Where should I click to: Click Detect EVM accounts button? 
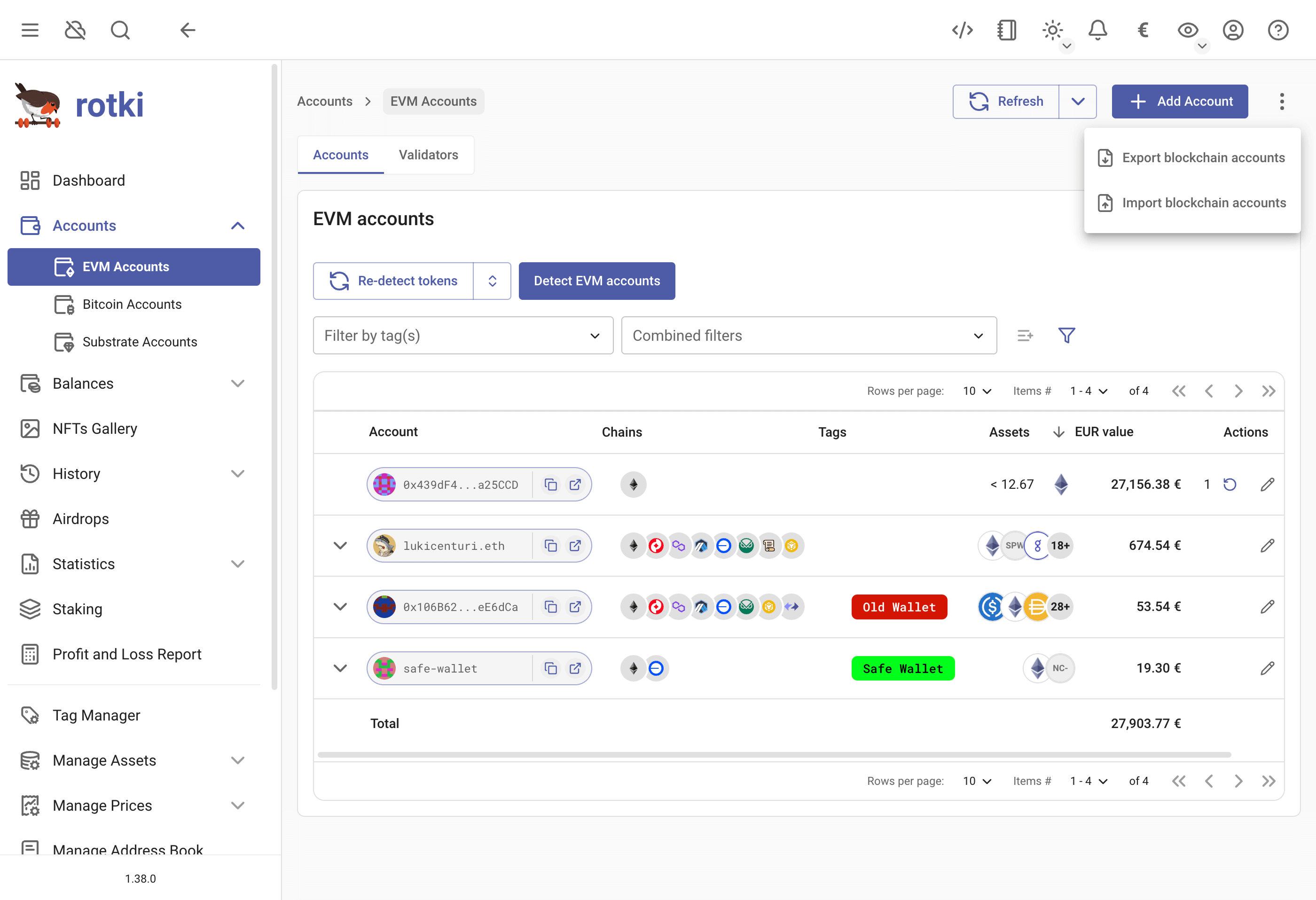point(596,281)
